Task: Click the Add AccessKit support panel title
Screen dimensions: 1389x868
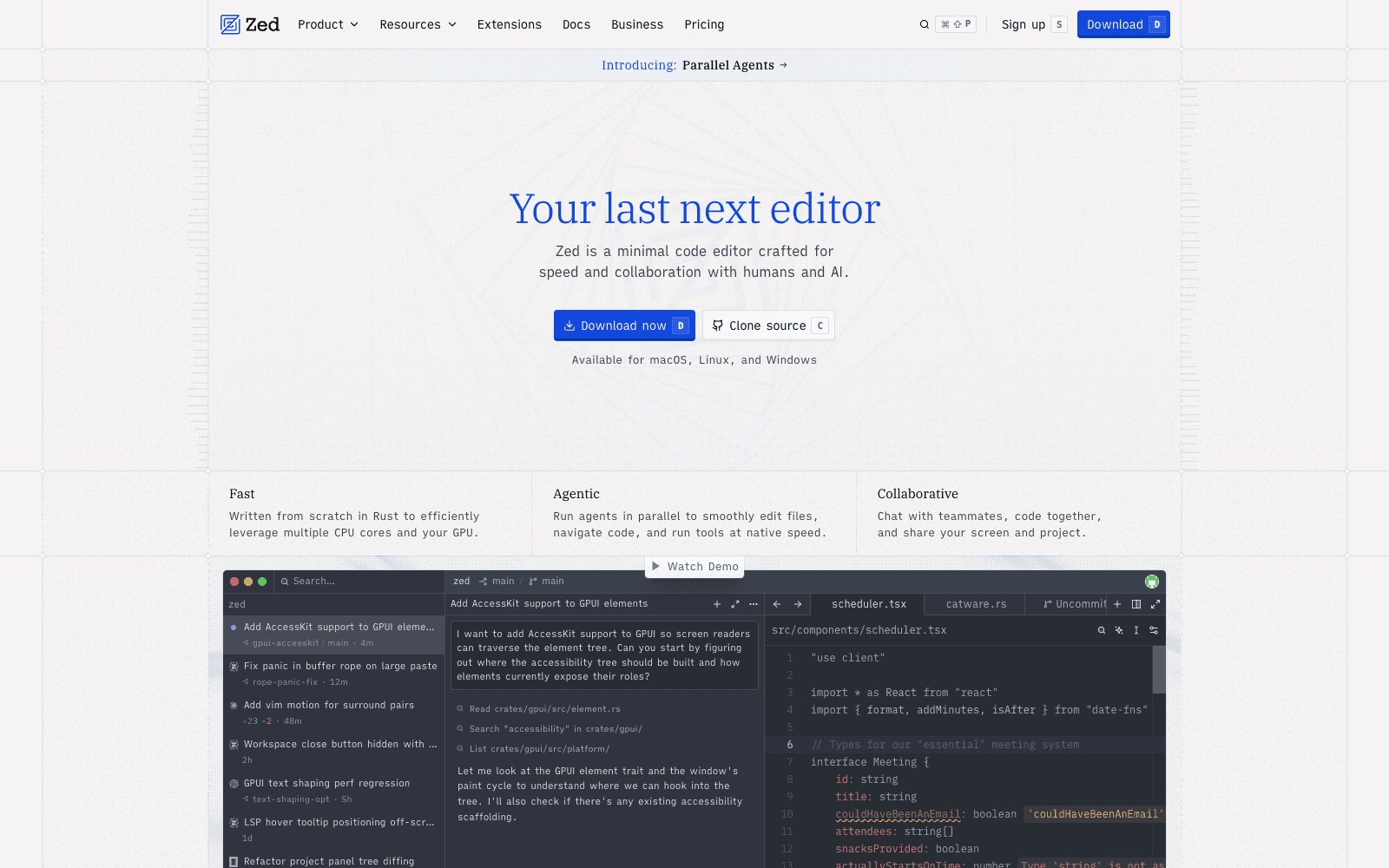Action: 550,604
